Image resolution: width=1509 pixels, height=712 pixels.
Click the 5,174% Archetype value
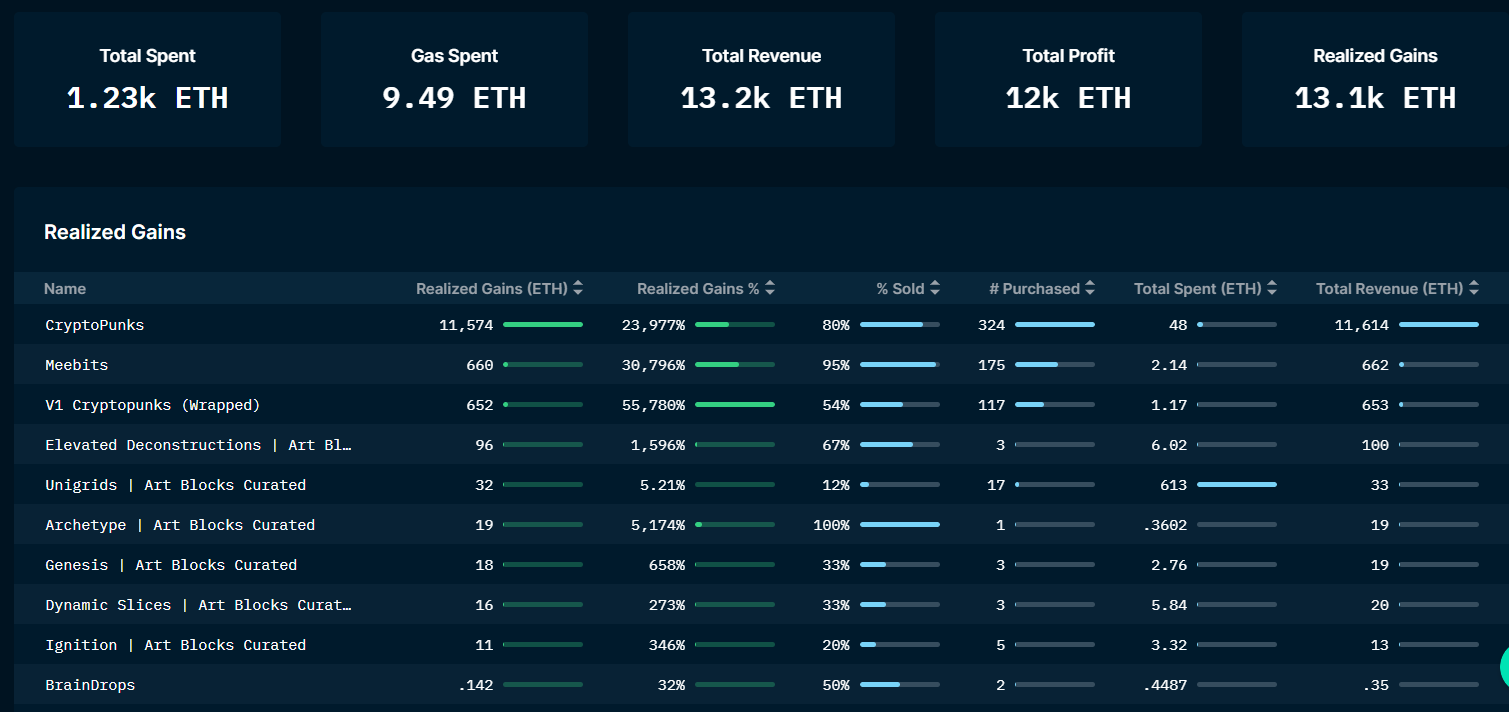pyautogui.click(x=658, y=525)
